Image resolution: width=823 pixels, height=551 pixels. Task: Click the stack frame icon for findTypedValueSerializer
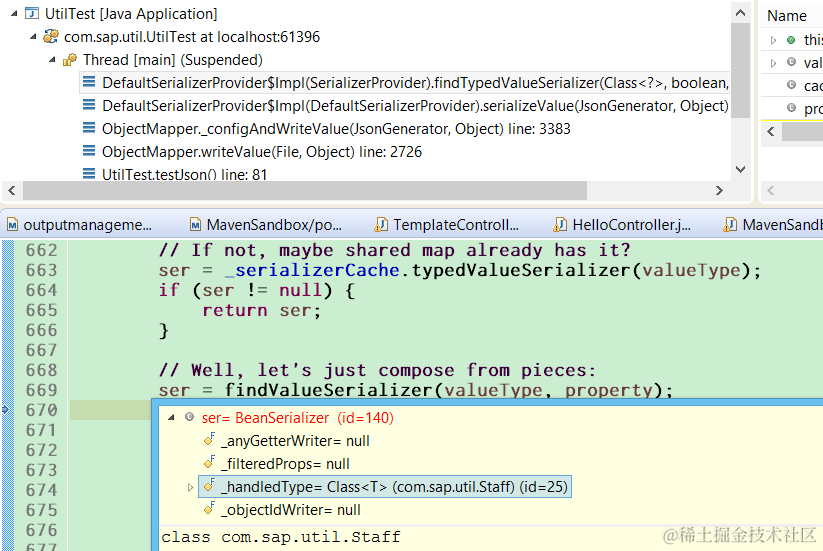click(x=89, y=82)
